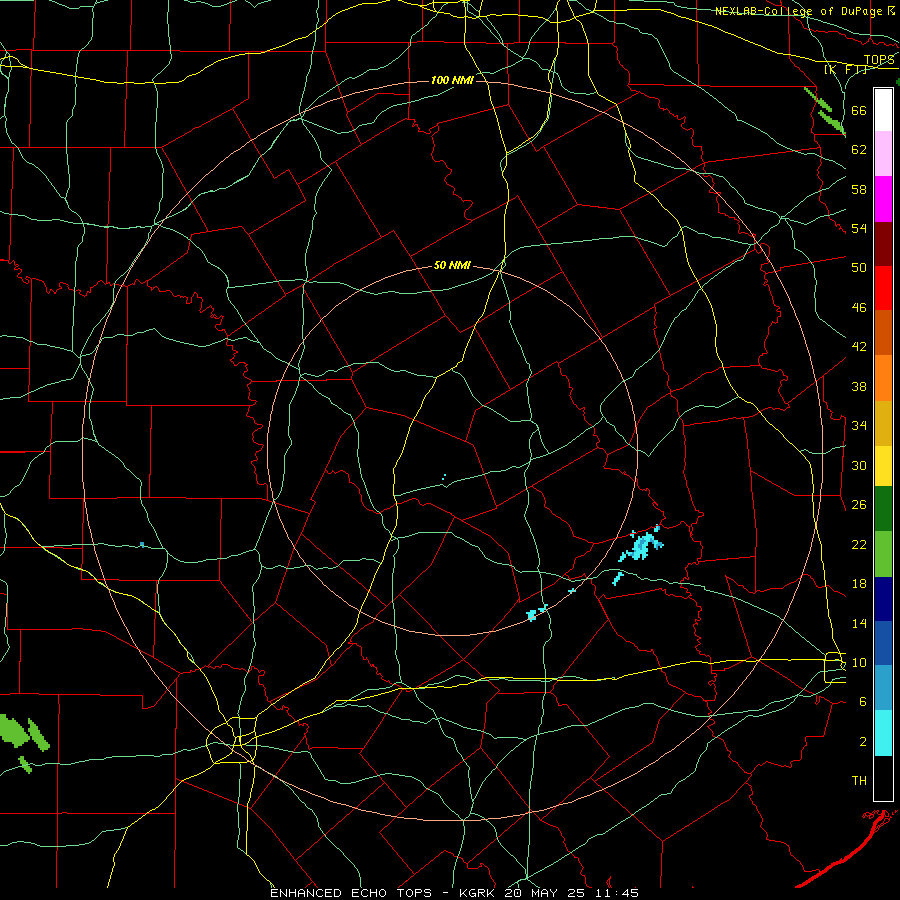Click the "58" legend value
Image resolution: width=900 pixels, height=900 pixels.
pyautogui.click(x=859, y=189)
